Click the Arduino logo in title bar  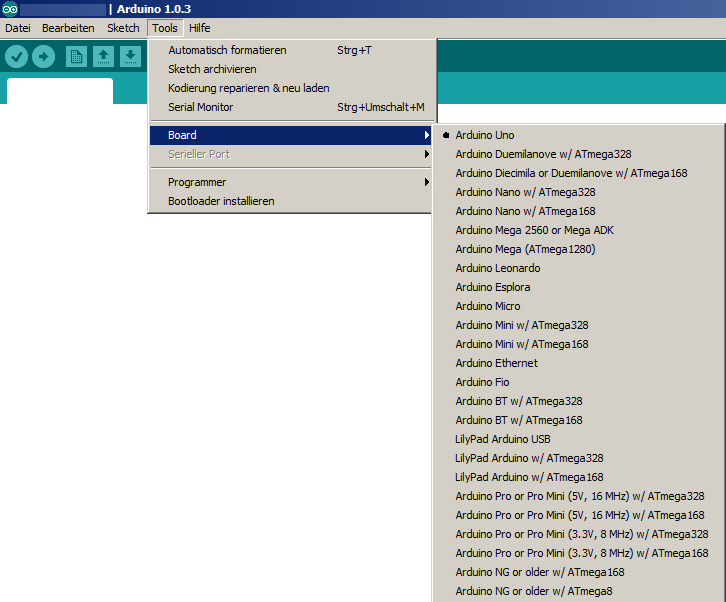(10, 9)
